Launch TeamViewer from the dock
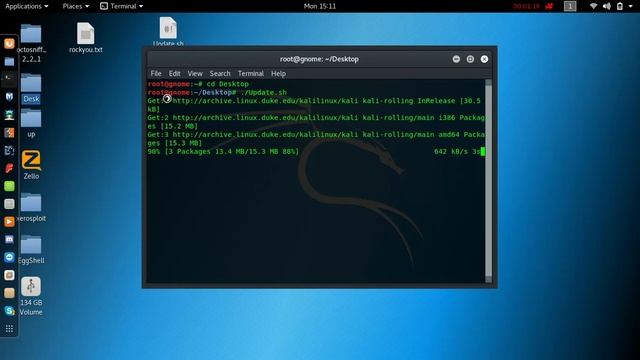This screenshot has width=640, height=360. coord(9,257)
